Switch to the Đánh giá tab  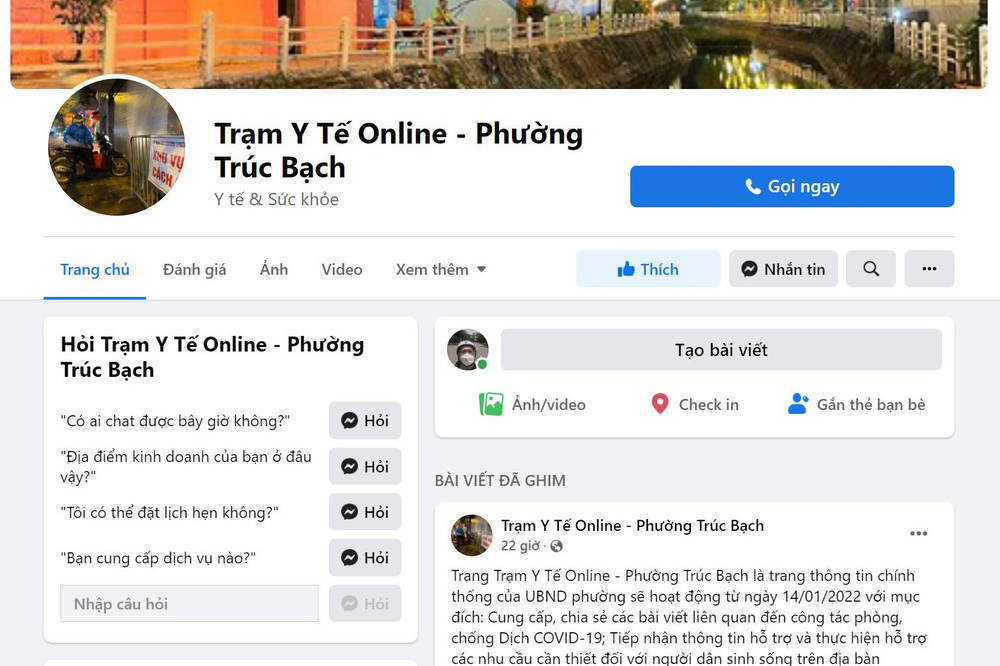click(195, 269)
